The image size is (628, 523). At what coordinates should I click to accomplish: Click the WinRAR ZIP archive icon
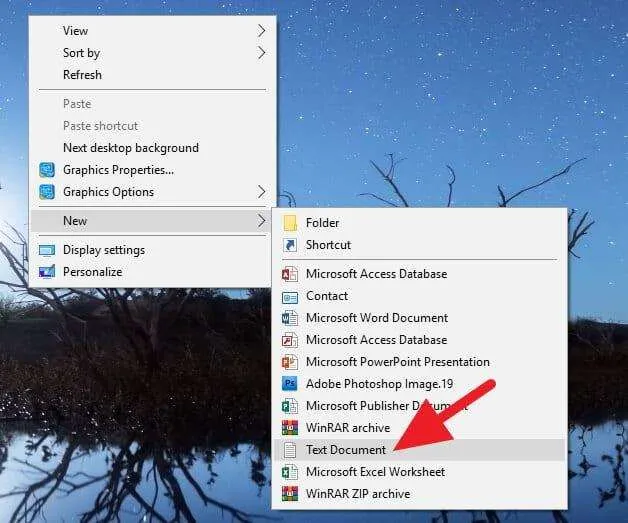(x=290, y=494)
